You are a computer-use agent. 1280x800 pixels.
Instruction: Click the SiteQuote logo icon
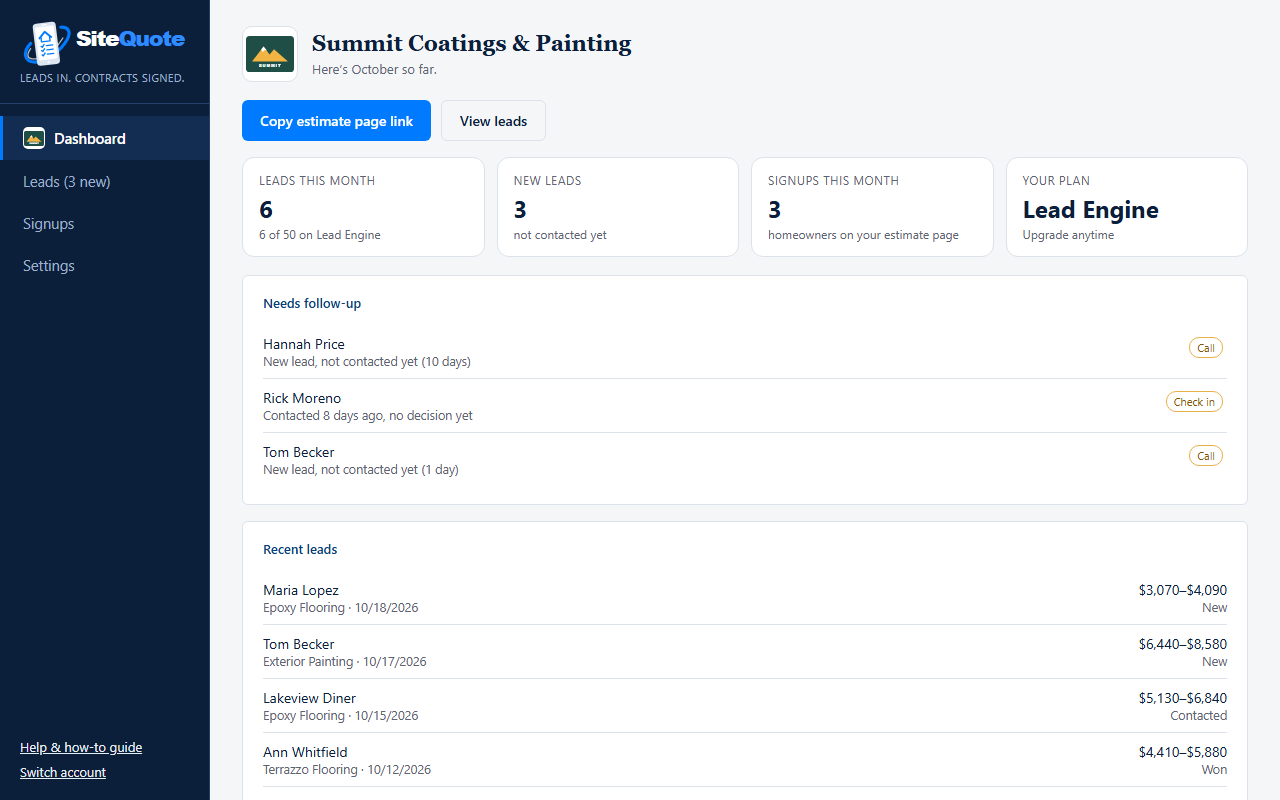[48, 43]
